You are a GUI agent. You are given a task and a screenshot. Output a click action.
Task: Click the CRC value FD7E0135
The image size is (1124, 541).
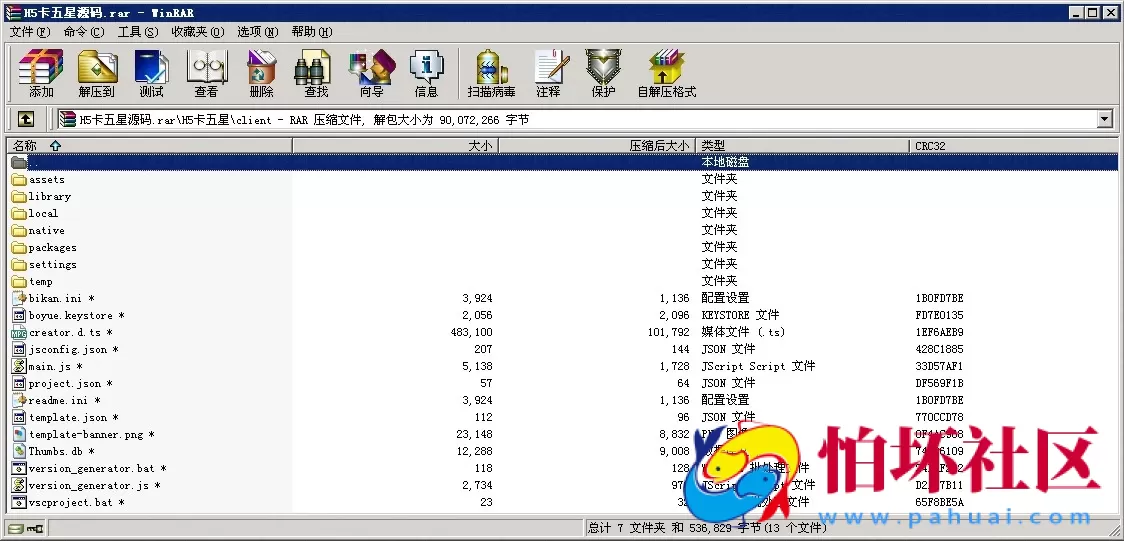(x=939, y=315)
